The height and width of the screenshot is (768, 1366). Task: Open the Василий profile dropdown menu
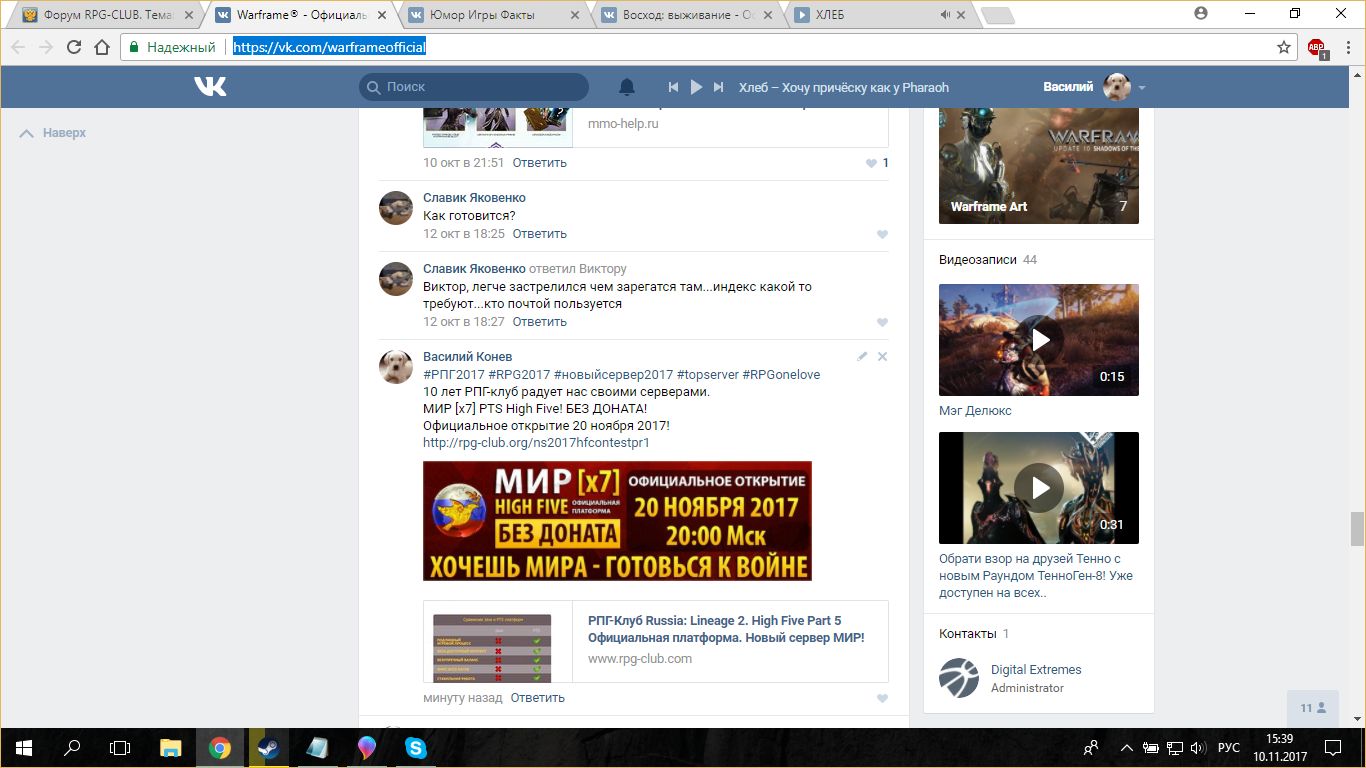pos(1141,87)
